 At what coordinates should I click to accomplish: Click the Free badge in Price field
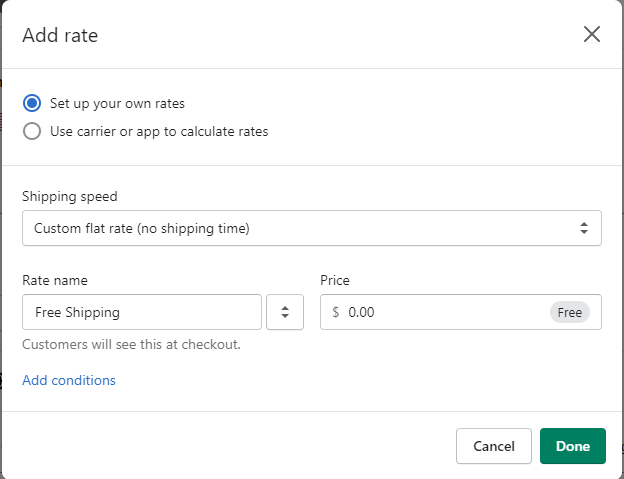point(570,312)
